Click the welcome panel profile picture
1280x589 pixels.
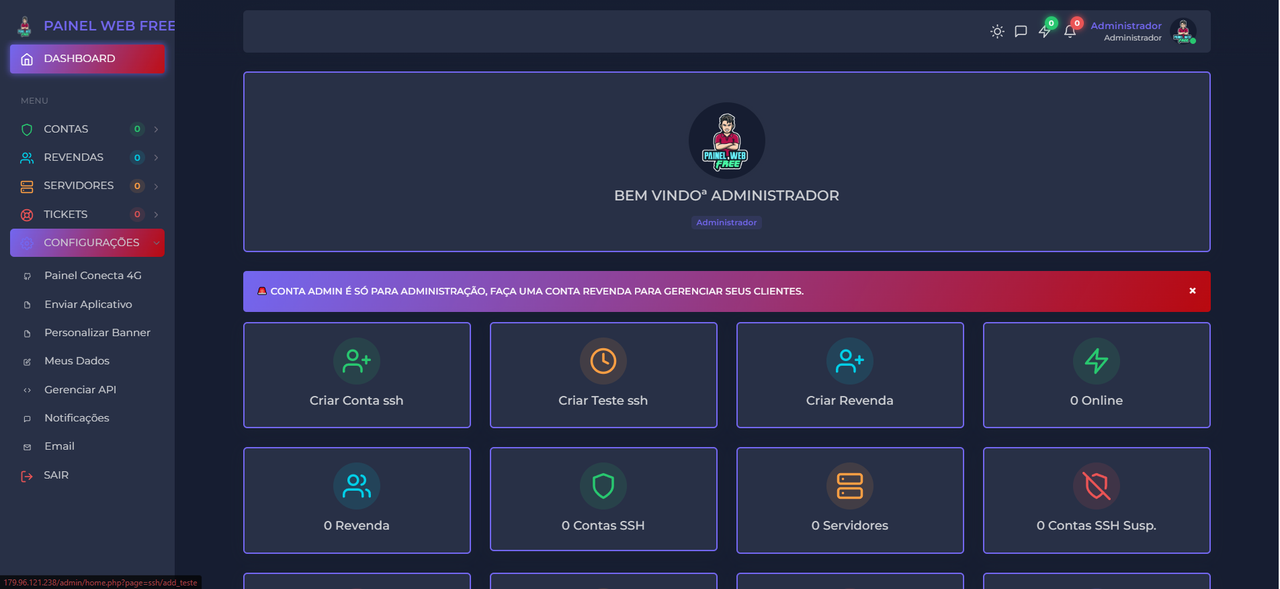pos(727,141)
